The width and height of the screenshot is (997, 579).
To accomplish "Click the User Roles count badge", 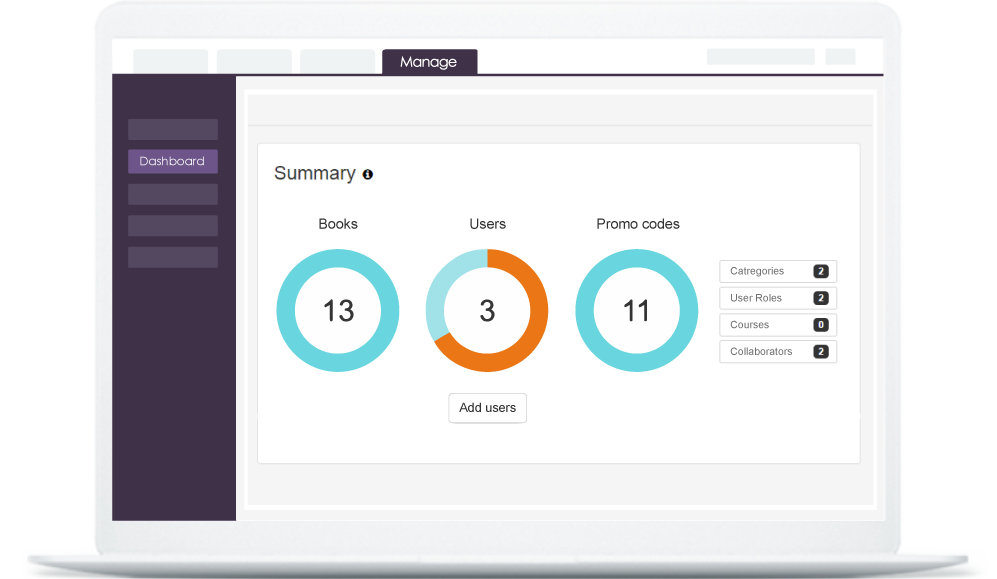I will coord(821,297).
